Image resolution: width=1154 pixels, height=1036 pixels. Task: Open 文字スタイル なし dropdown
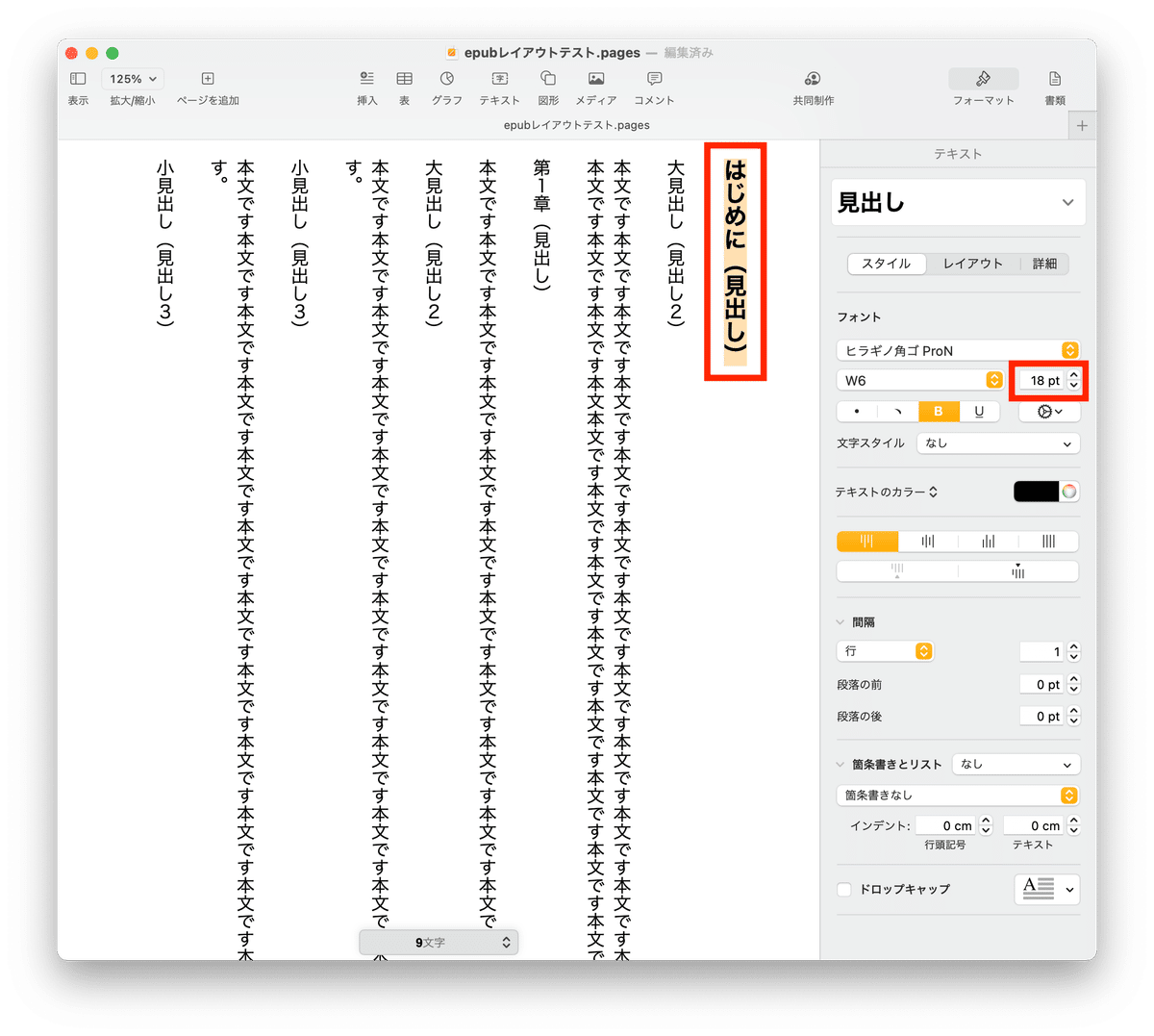pyautogui.click(x=998, y=443)
